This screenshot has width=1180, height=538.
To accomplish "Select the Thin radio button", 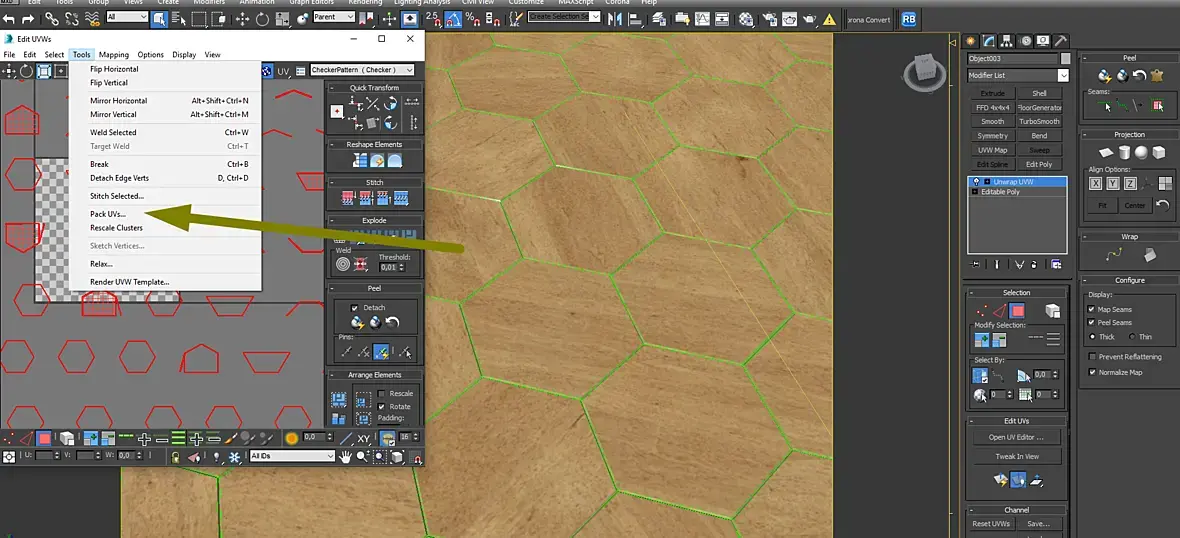I will (1133, 337).
